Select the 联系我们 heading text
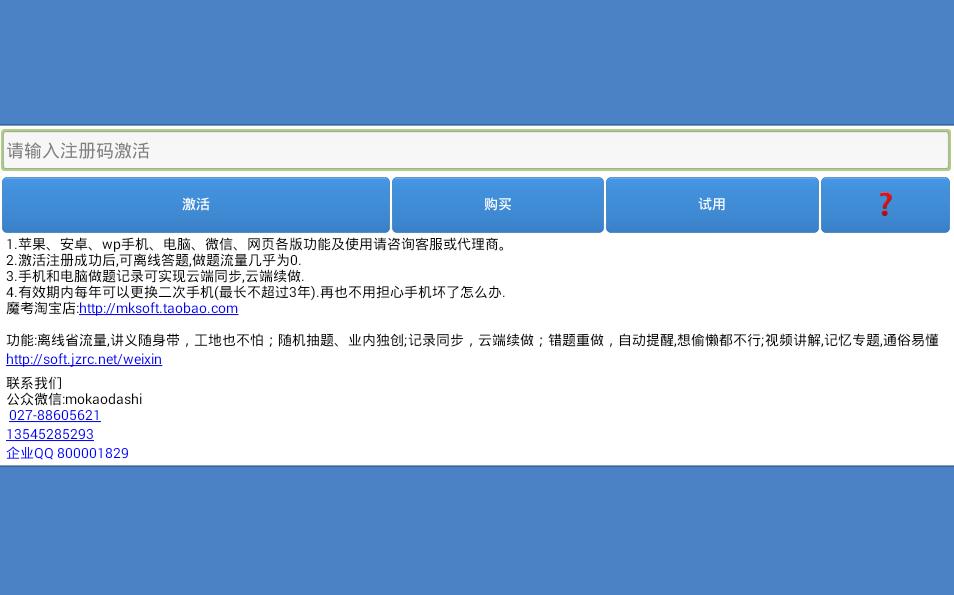Screen dimensions: 954x595 point(34,383)
